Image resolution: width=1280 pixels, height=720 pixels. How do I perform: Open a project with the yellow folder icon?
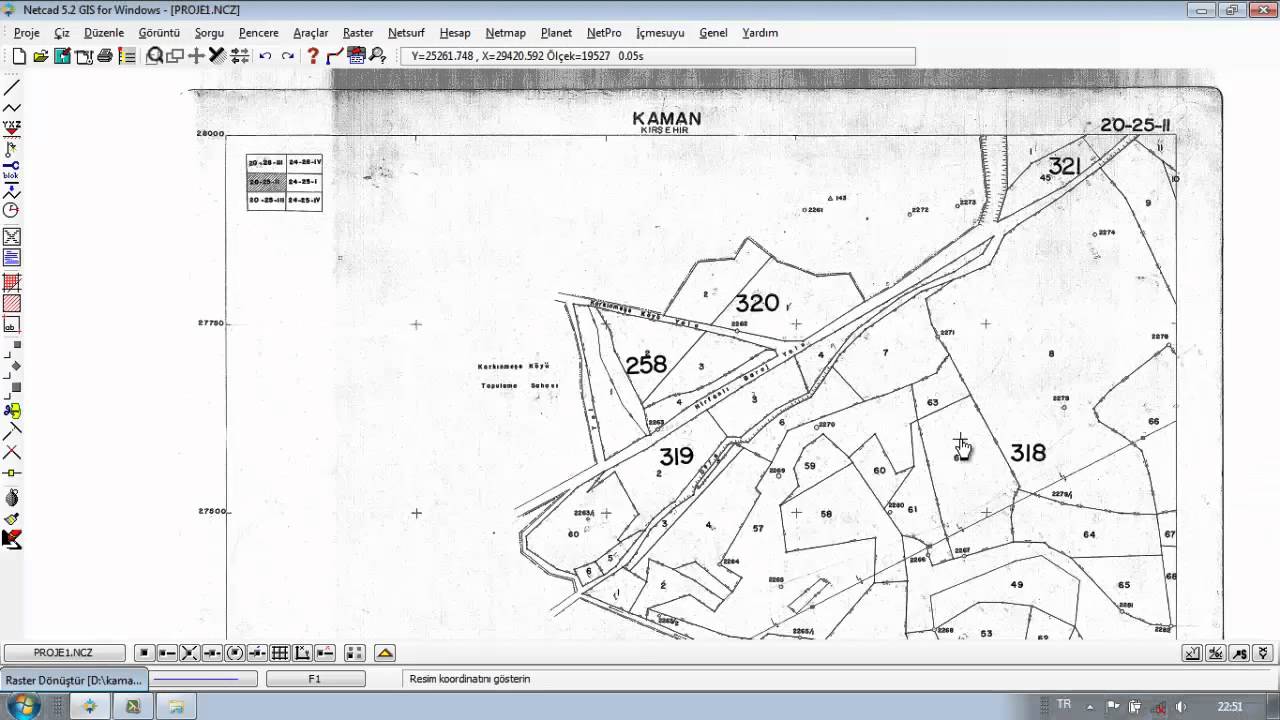coord(41,57)
